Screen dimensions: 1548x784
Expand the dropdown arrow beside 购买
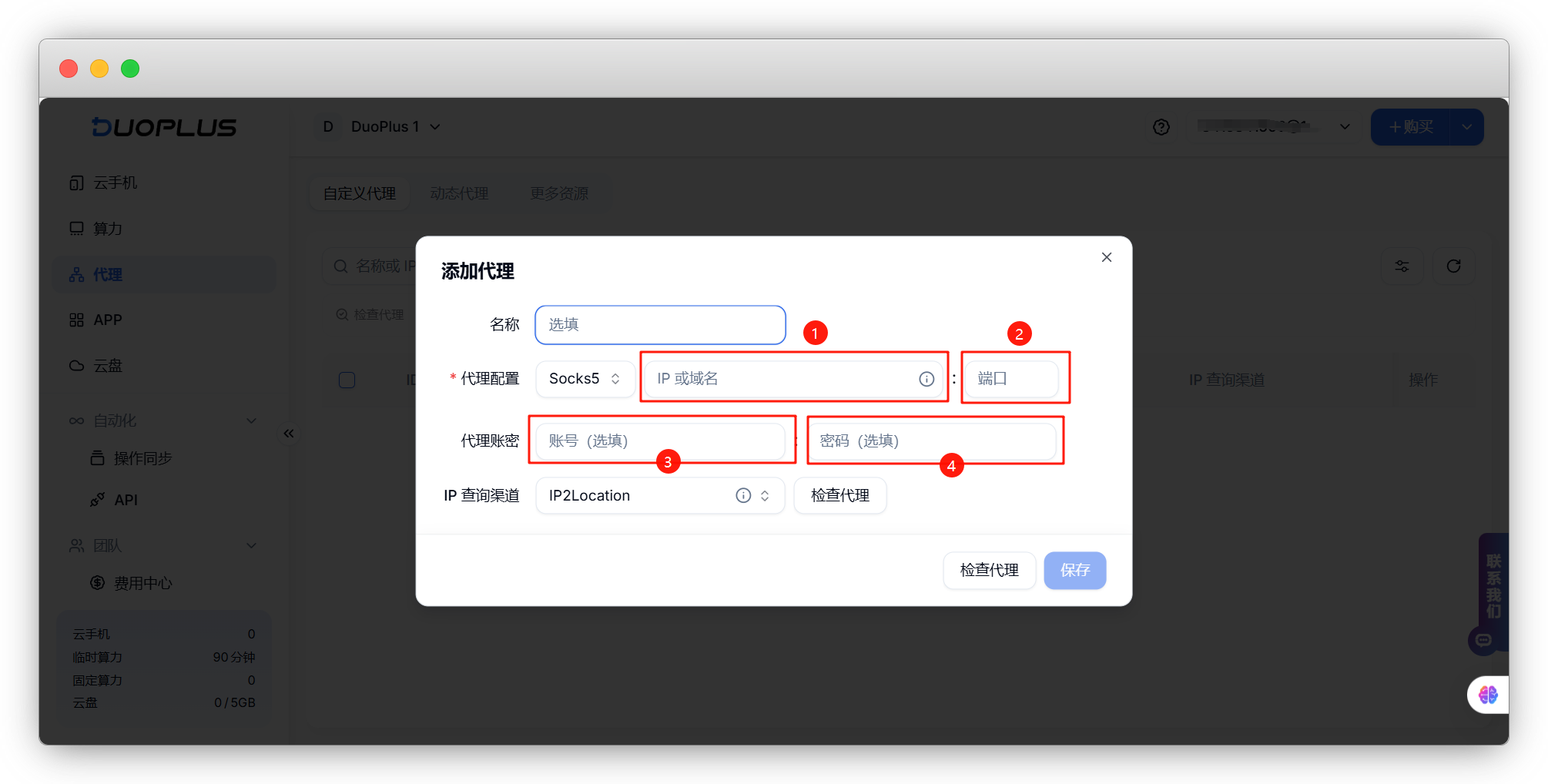click(1467, 127)
